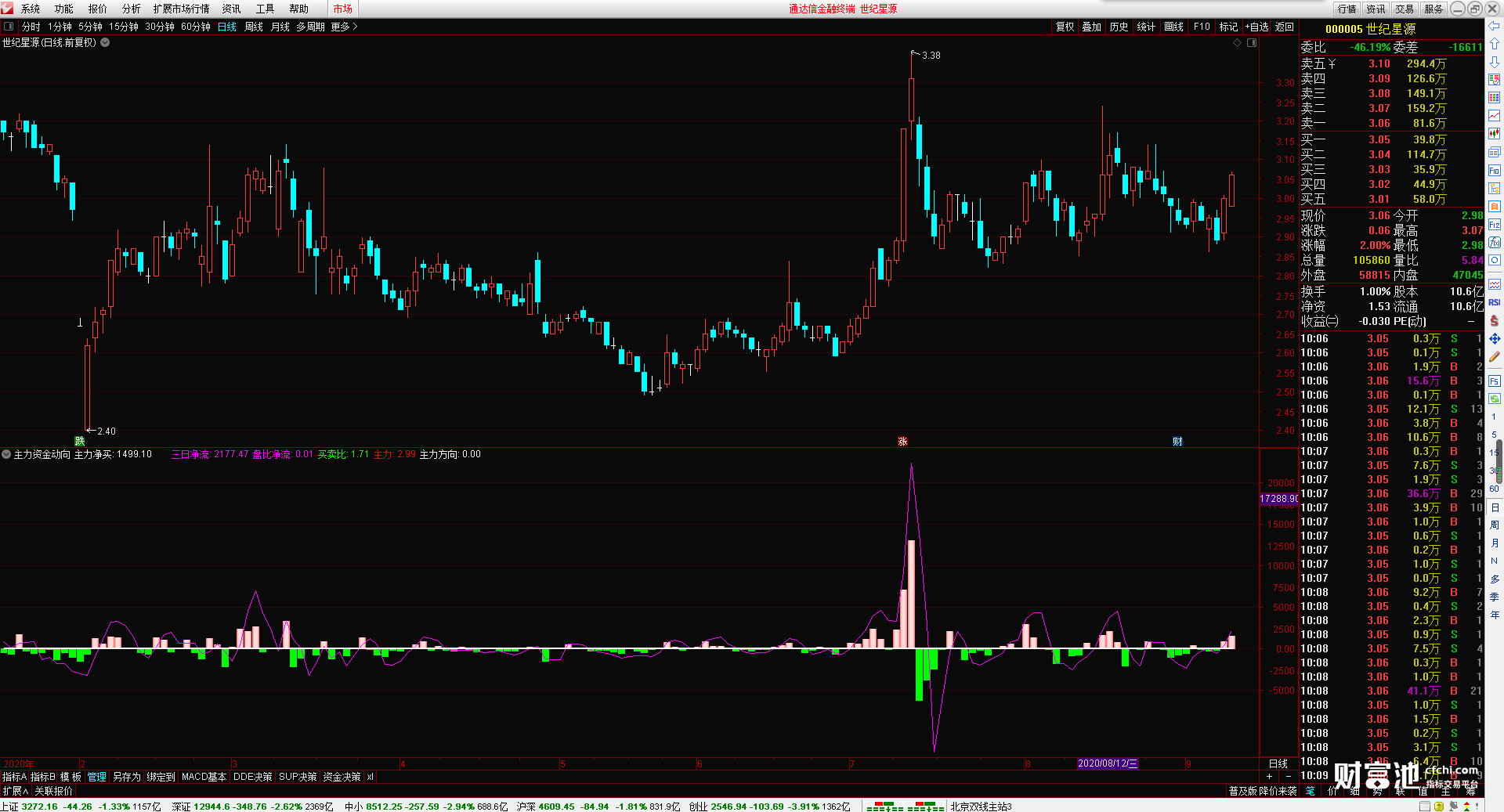Screen dimensions: 1504x812
Task: Click the minus zoom-out button under 日线
Action: (x=1288, y=776)
